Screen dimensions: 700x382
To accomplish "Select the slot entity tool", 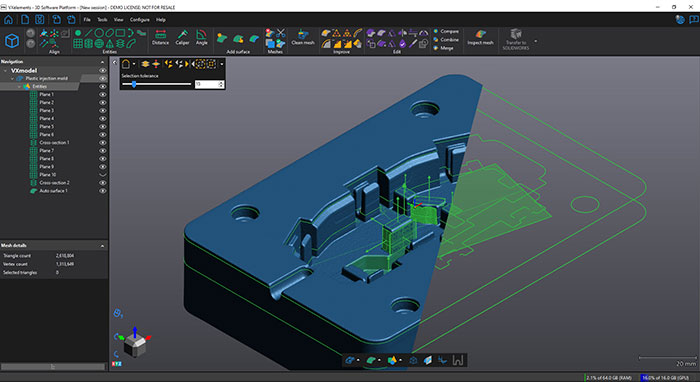I will coord(109,33).
